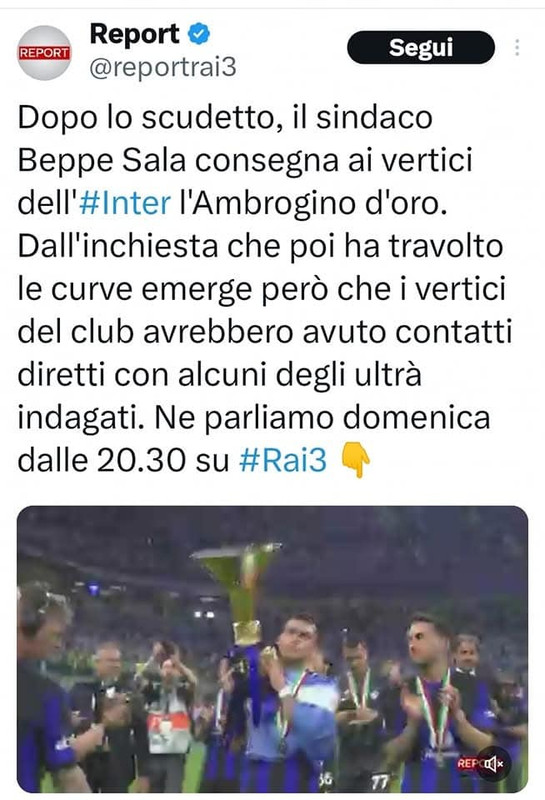
Task: Unmute the video with the speaker icon
Action: tap(493, 763)
